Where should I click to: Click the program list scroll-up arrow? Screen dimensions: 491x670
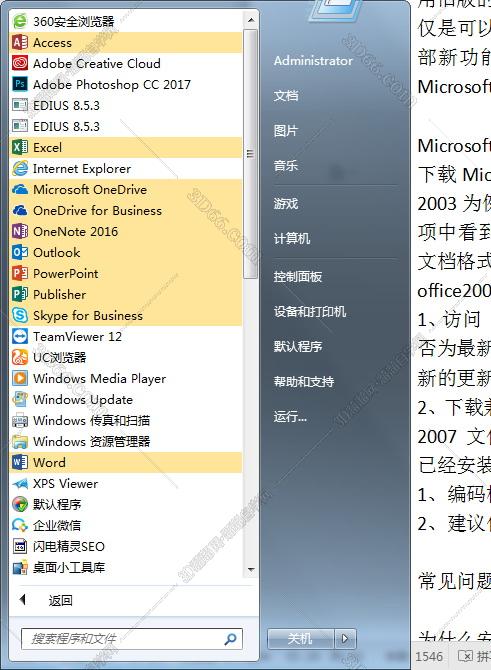(x=251, y=20)
